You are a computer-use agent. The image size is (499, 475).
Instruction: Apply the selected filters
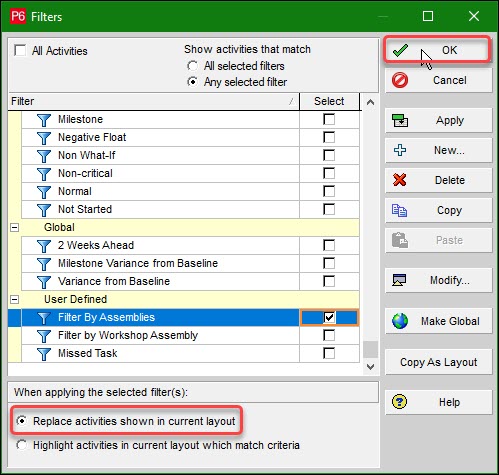point(439,120)
